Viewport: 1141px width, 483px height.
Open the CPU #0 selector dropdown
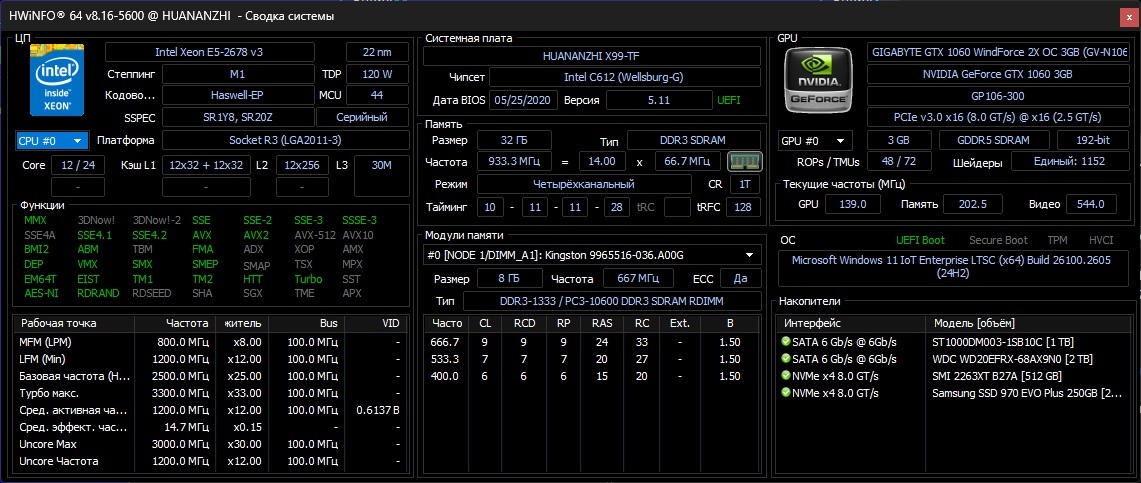pyautogui.click(x=52, y=140)
